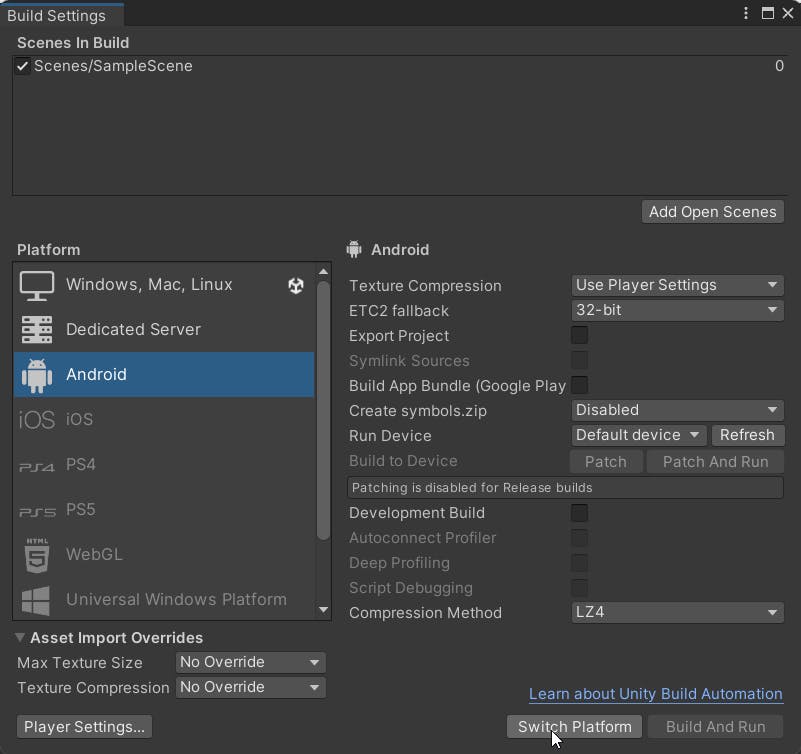801x754 pixels.
Task: Click the cloud icon next to Windows, Mac, Linux
Action: click(296, 285)
